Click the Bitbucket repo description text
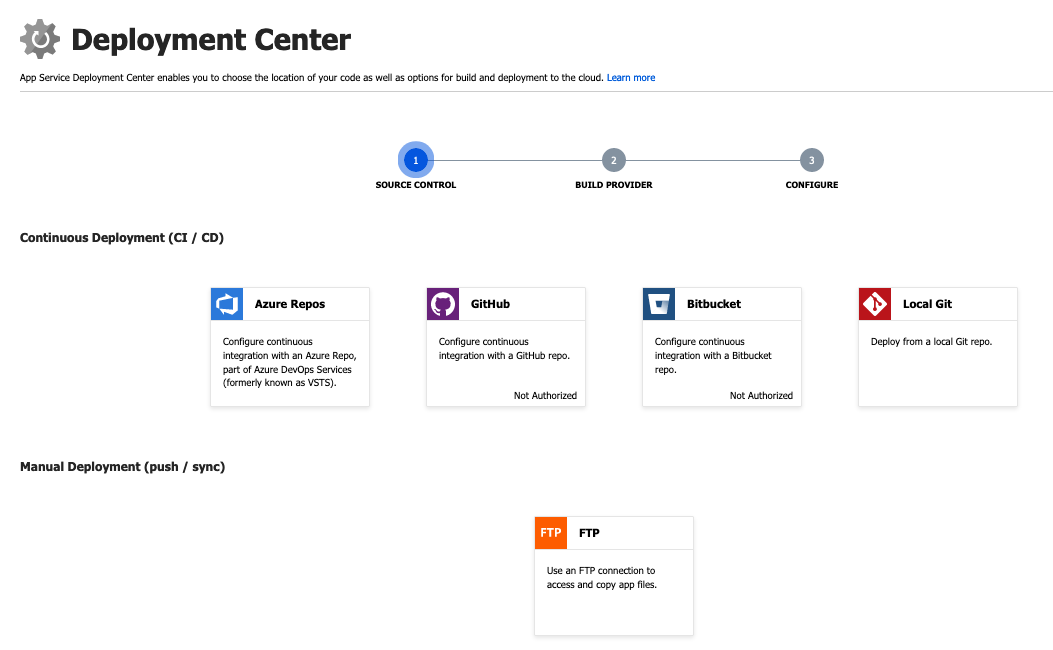Screen dimensions: 1053x650 point(713,356)
